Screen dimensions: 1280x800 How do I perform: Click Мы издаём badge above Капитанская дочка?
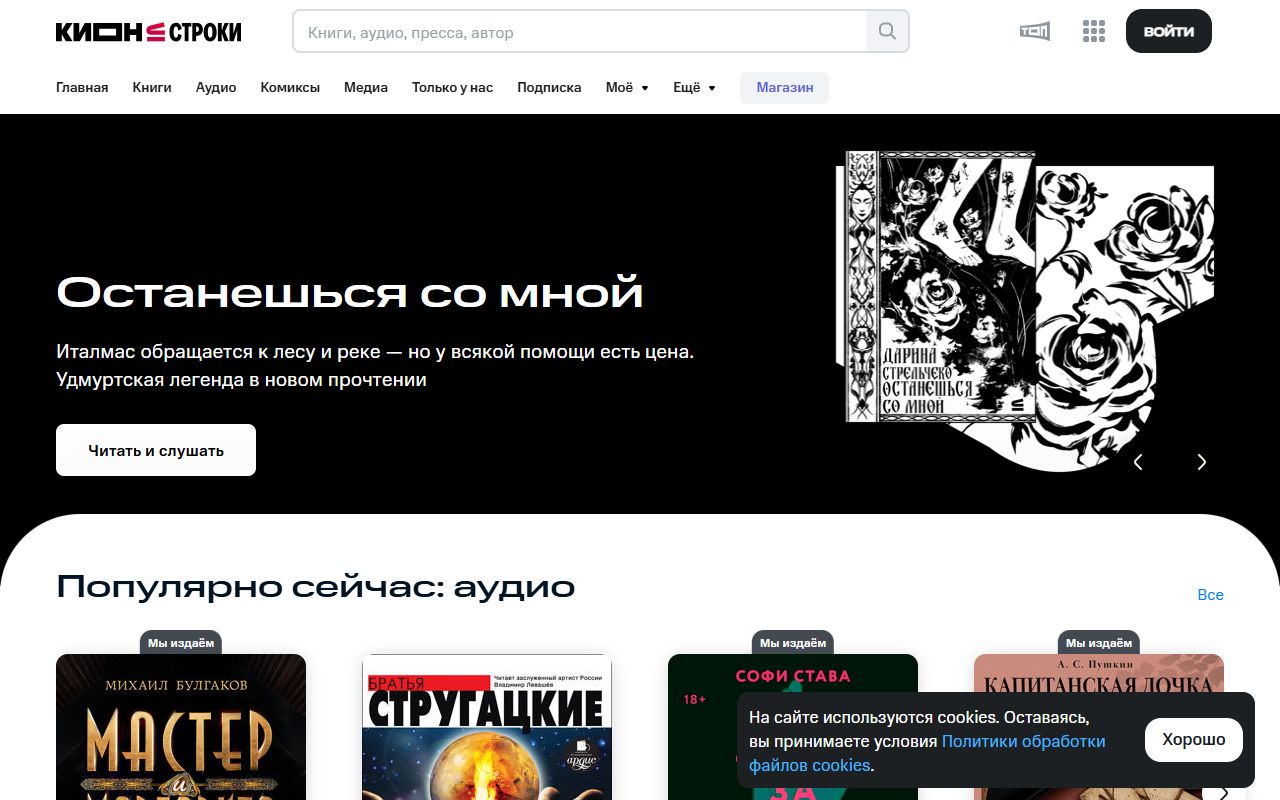pos(1099,642)
